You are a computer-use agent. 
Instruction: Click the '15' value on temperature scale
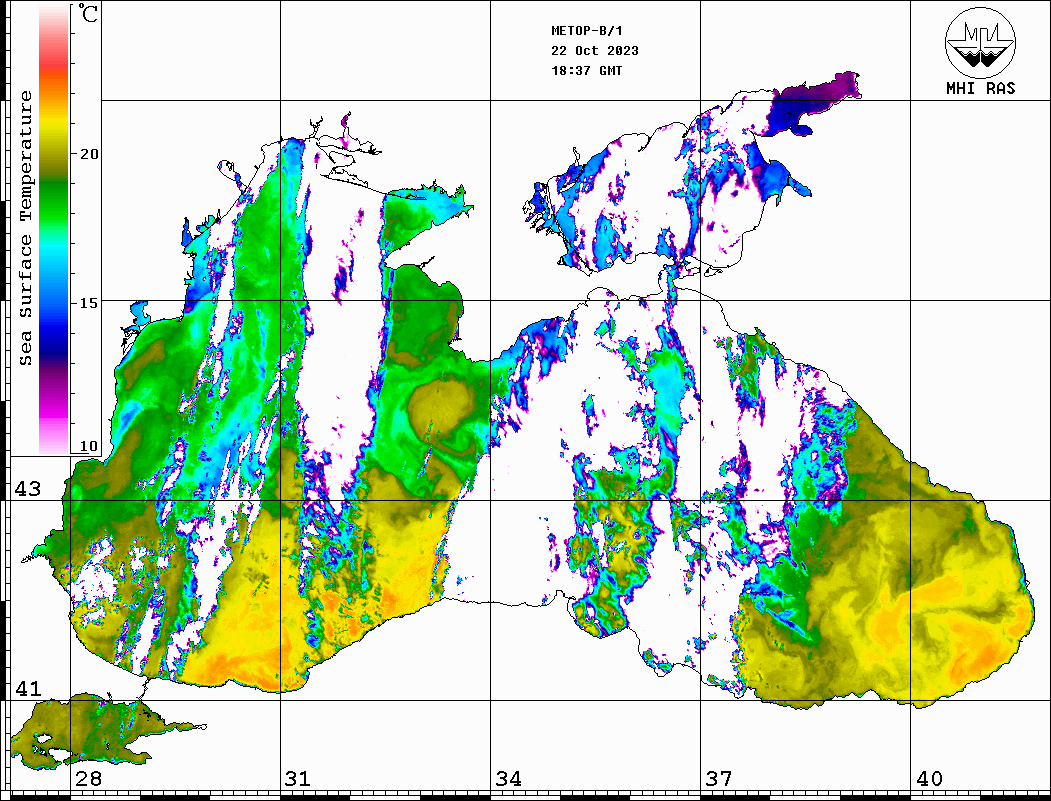pos(88,303)
